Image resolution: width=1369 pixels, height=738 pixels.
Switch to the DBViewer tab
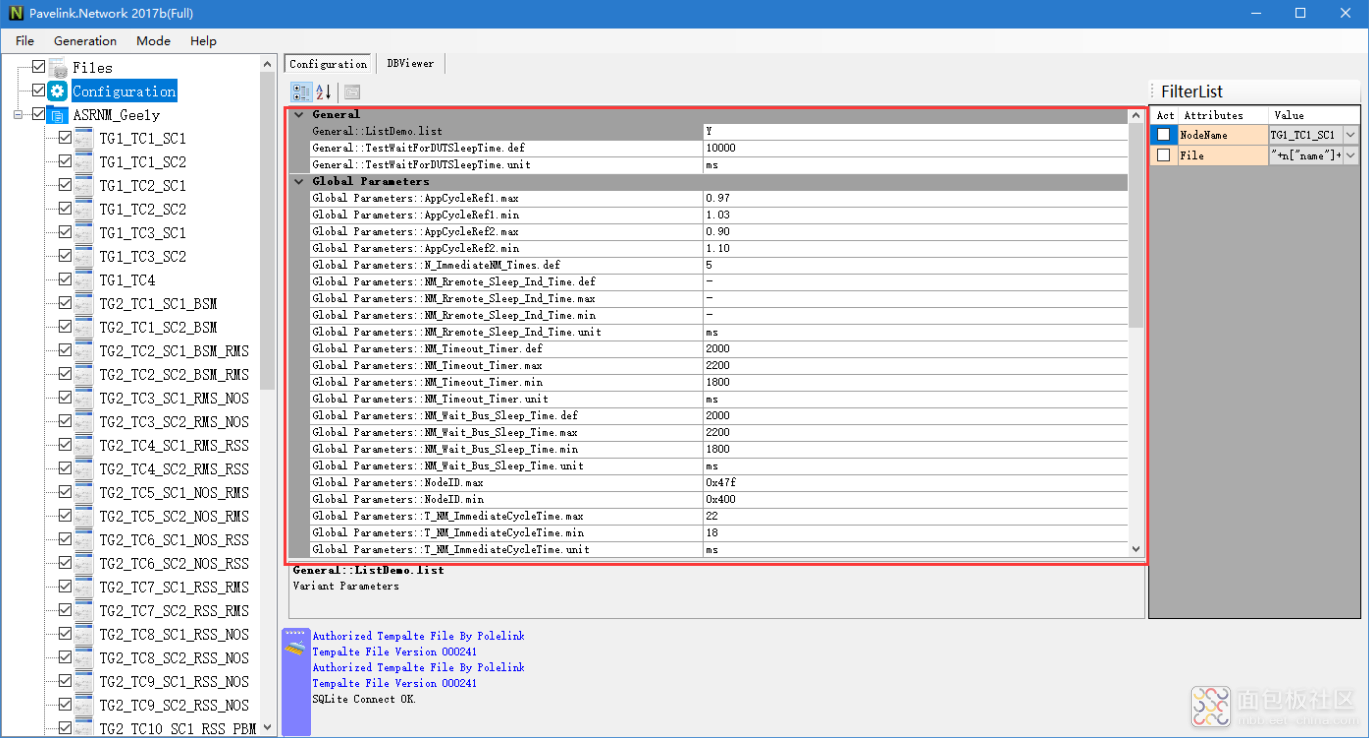tap(411, 63)
